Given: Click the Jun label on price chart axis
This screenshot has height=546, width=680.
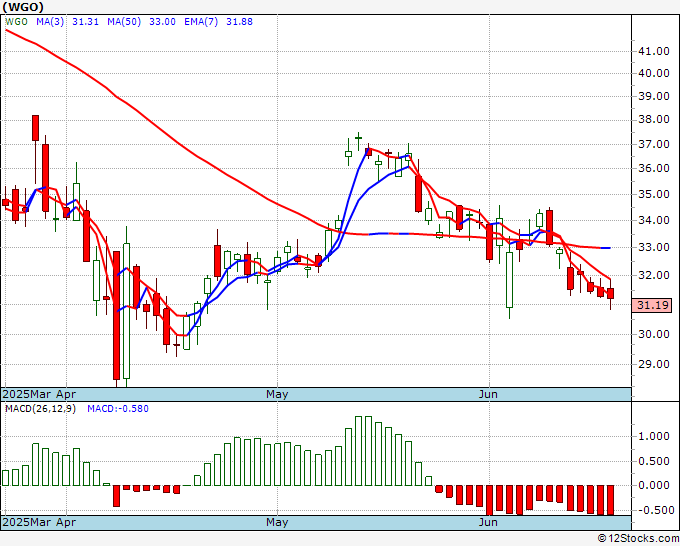Looking at the screenshot, I should click(x=488, y=394).
